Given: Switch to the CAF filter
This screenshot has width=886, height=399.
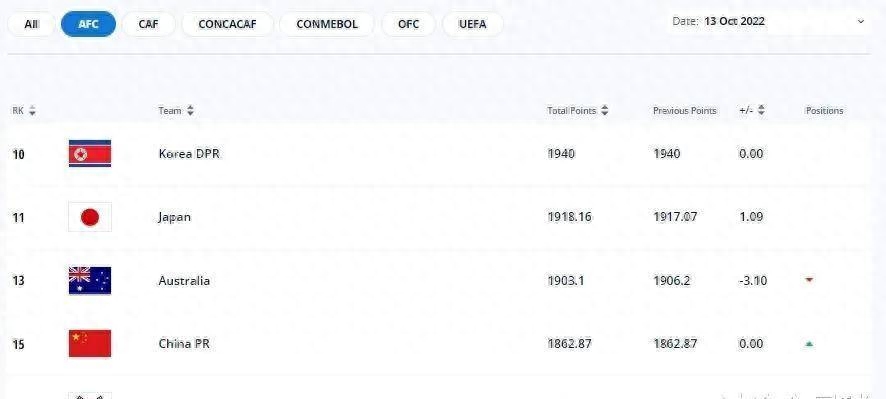Looking at the screenshot, I should pyautogui.click(x=149, y=25).
